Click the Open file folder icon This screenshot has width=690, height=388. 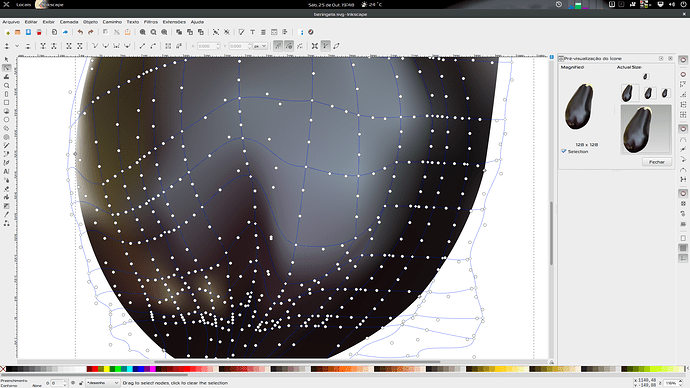pos(18,32)
